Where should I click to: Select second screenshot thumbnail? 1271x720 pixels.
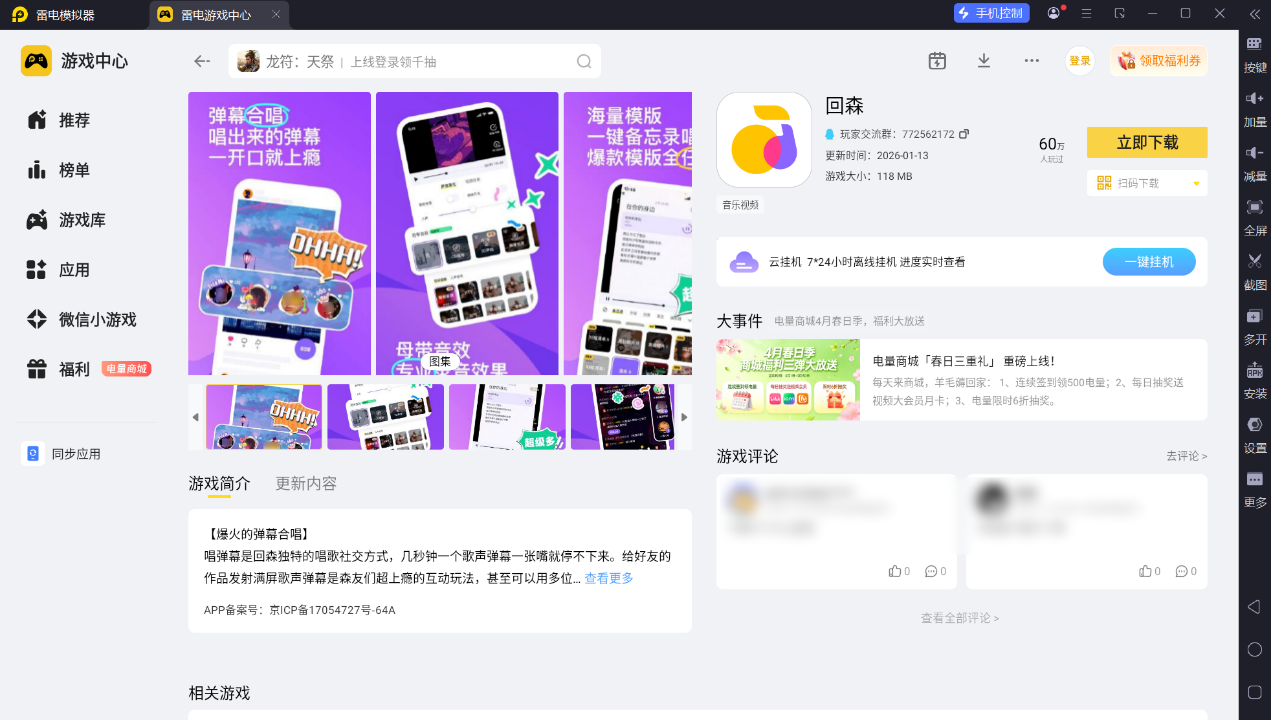click(x=385, y=417)
